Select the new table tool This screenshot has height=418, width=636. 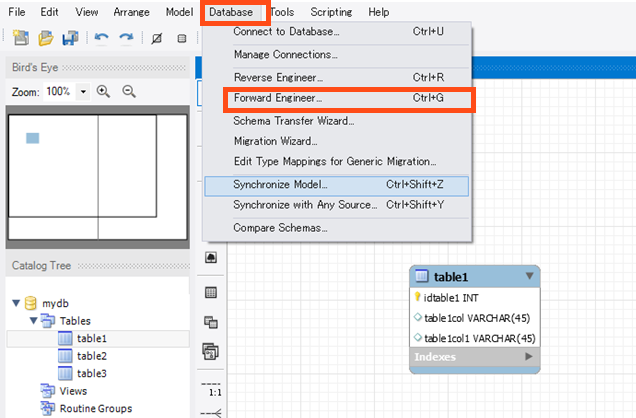tap(211, 292)
